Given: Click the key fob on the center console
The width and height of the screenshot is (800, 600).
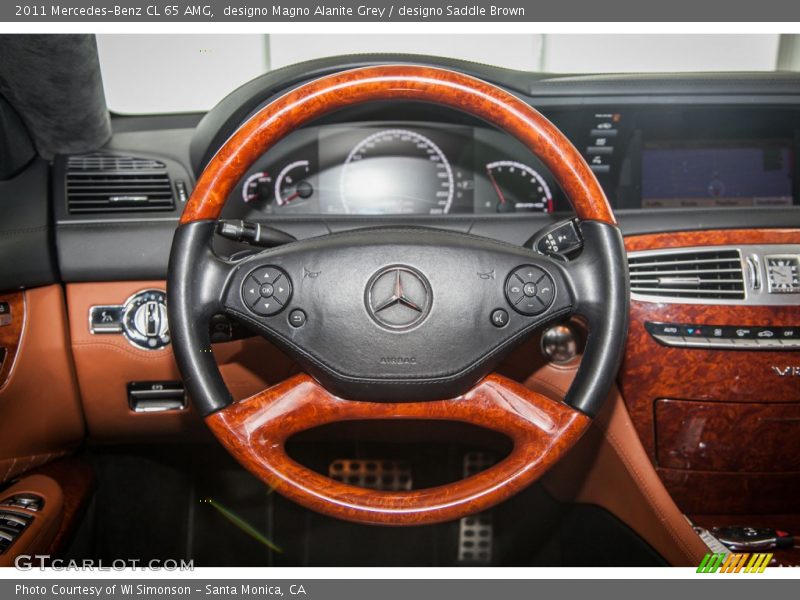Looking at the screenshot, I should pos(749,537).
